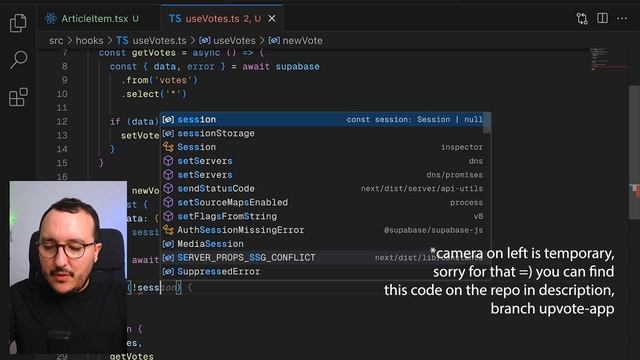Screen dimensions: 640x360
Task: Click line number 10 in gutter
Action: [x=62, y=94]
